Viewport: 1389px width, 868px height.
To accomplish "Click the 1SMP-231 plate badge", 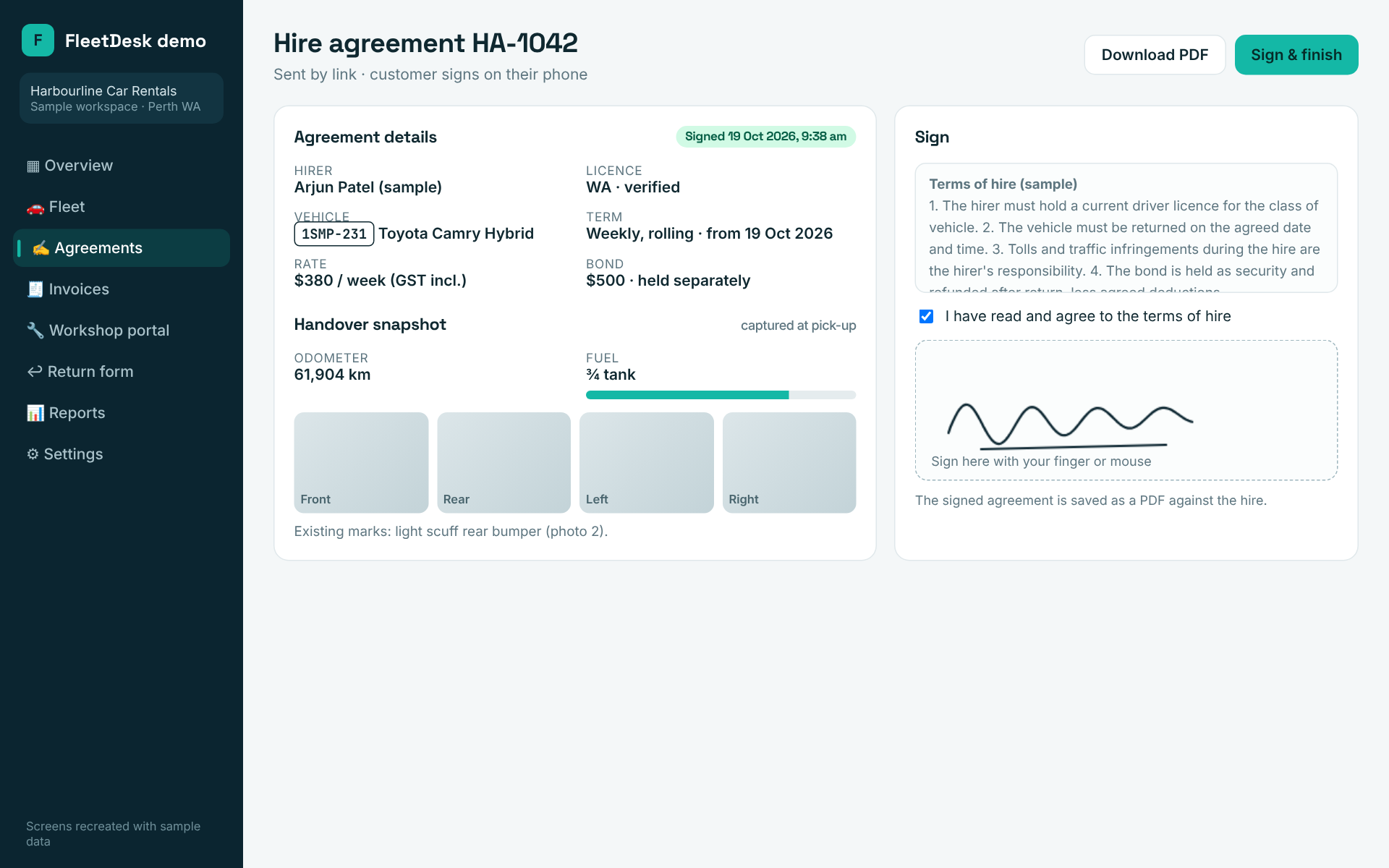I will point(334,234).
